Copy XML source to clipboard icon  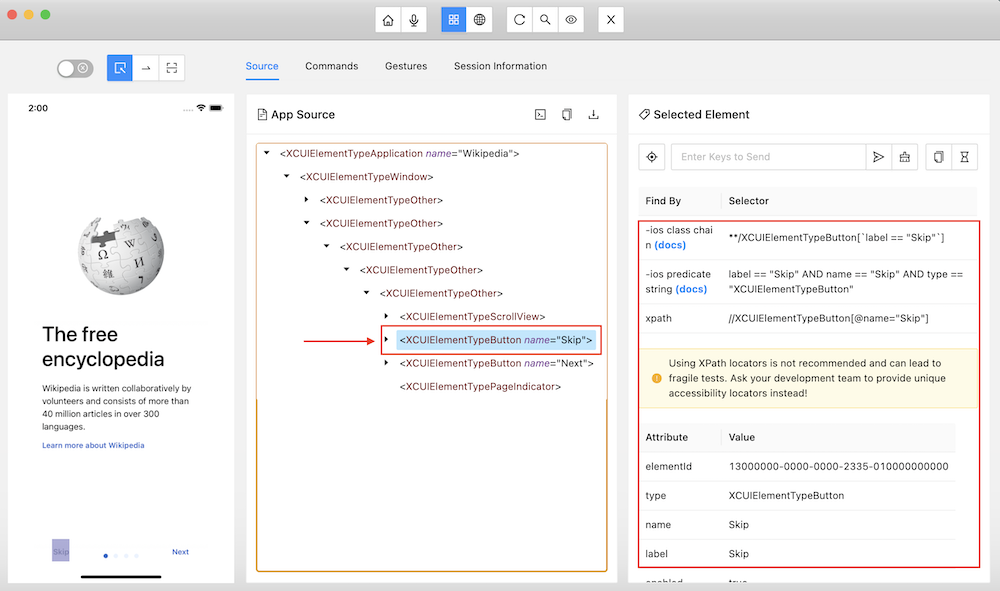click(567, 115)
